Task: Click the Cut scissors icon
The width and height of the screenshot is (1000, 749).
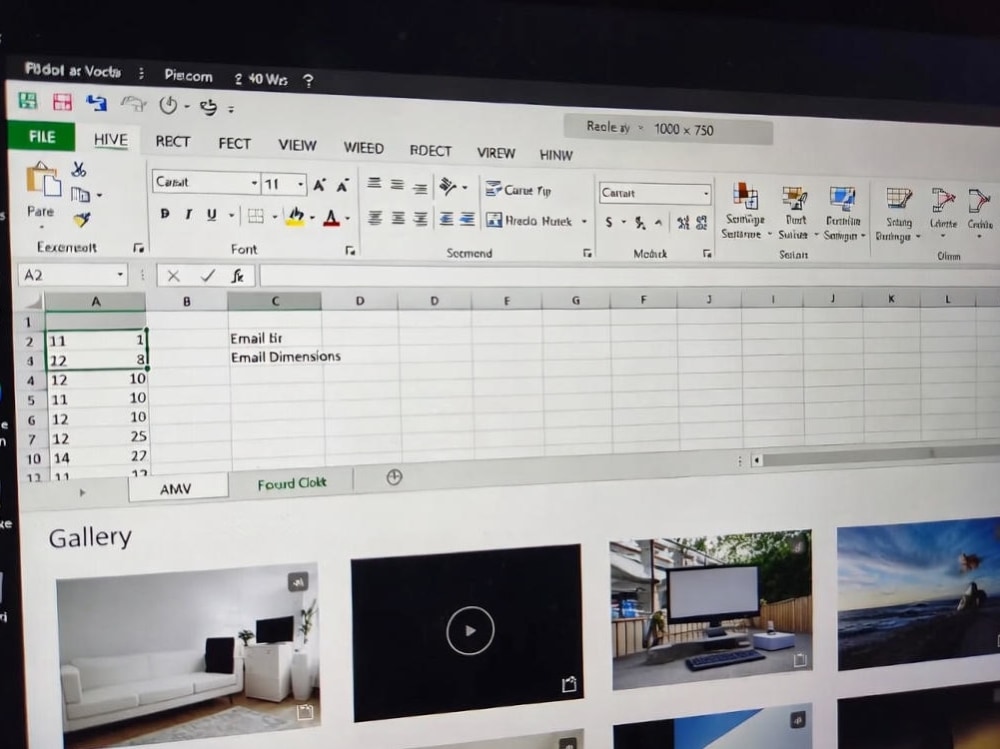Action: click(x=78, y=169)
